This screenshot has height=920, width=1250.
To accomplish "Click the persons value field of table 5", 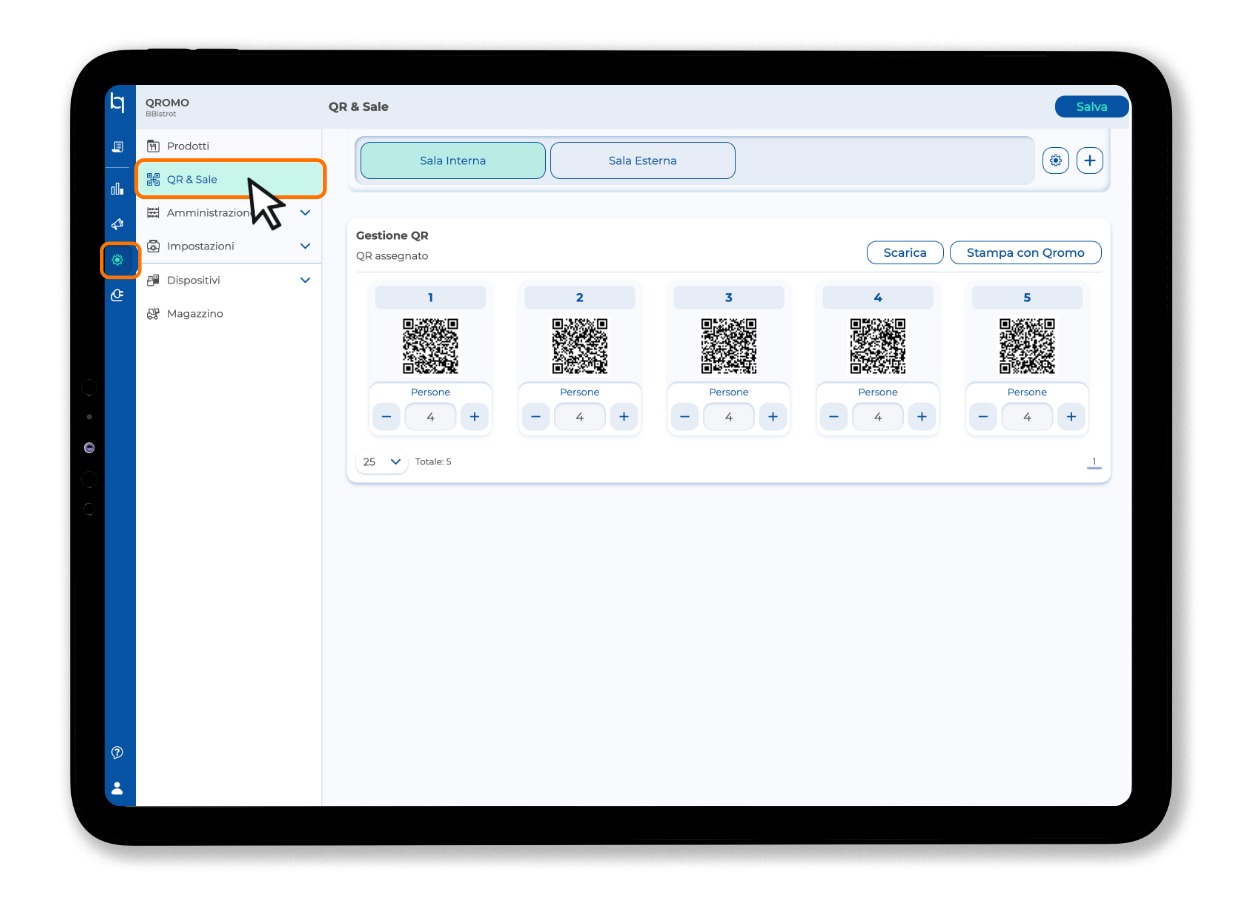I will 1027,417.
